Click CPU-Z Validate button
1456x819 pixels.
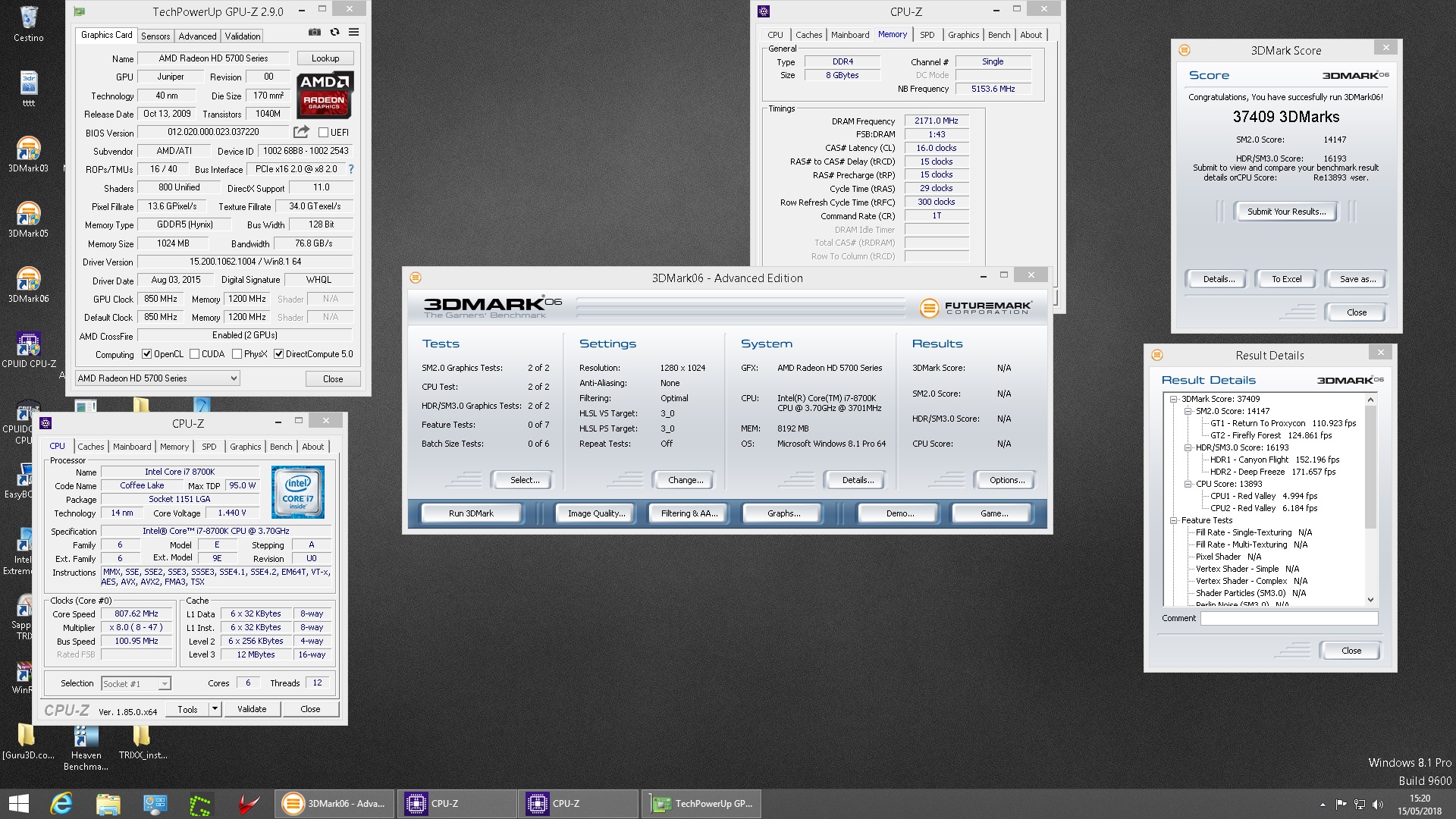coord(252,709)
